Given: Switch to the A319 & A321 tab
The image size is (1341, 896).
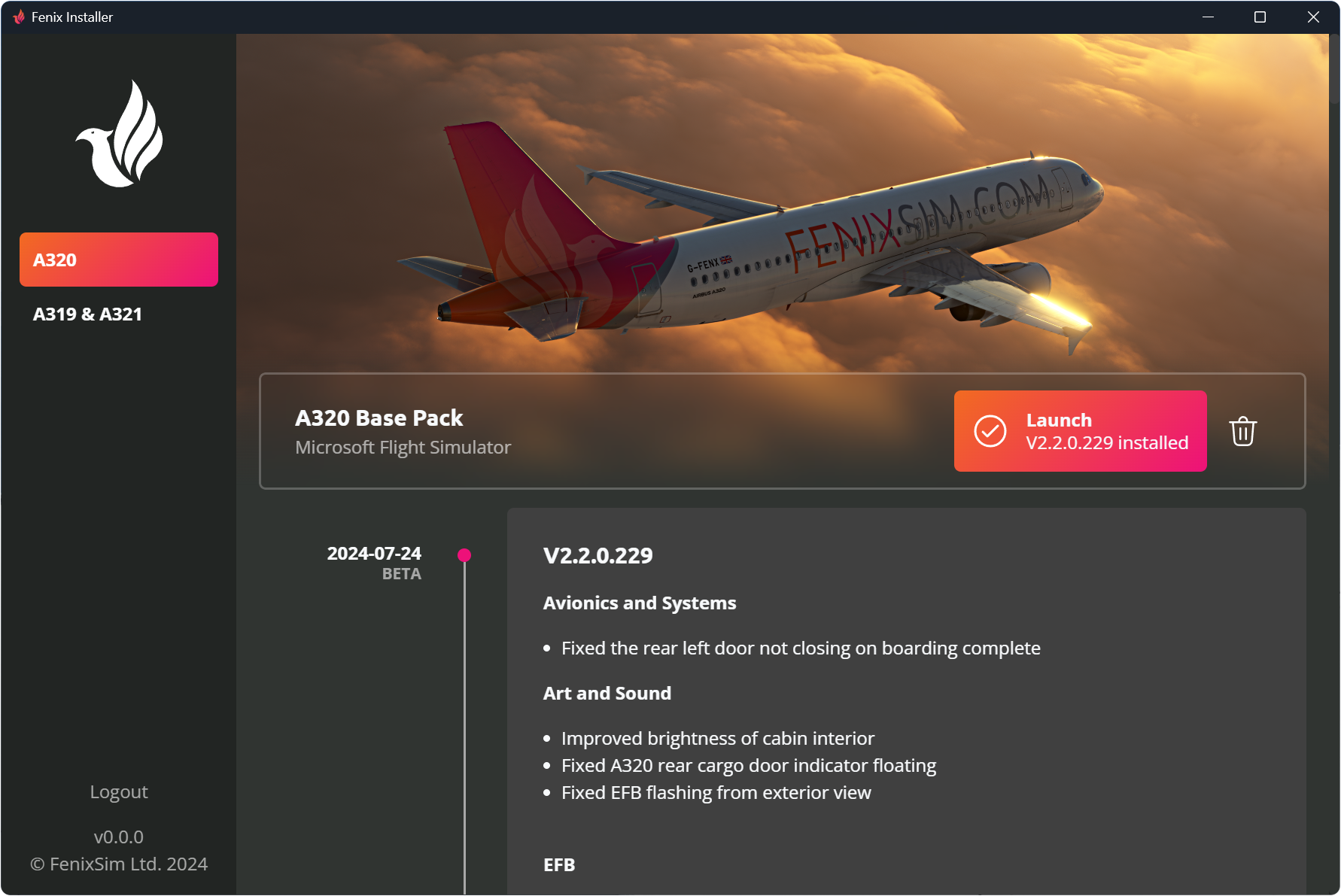Looking at the screenshot, I should 87,314.
